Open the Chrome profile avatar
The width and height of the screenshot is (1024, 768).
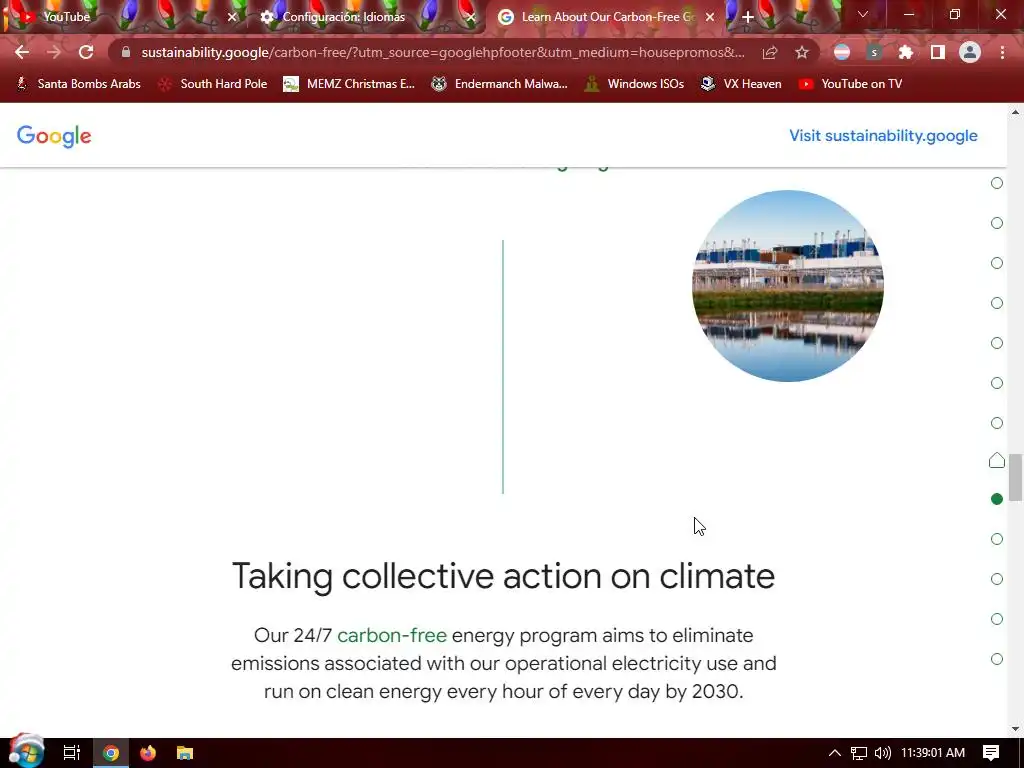(970, 52)
